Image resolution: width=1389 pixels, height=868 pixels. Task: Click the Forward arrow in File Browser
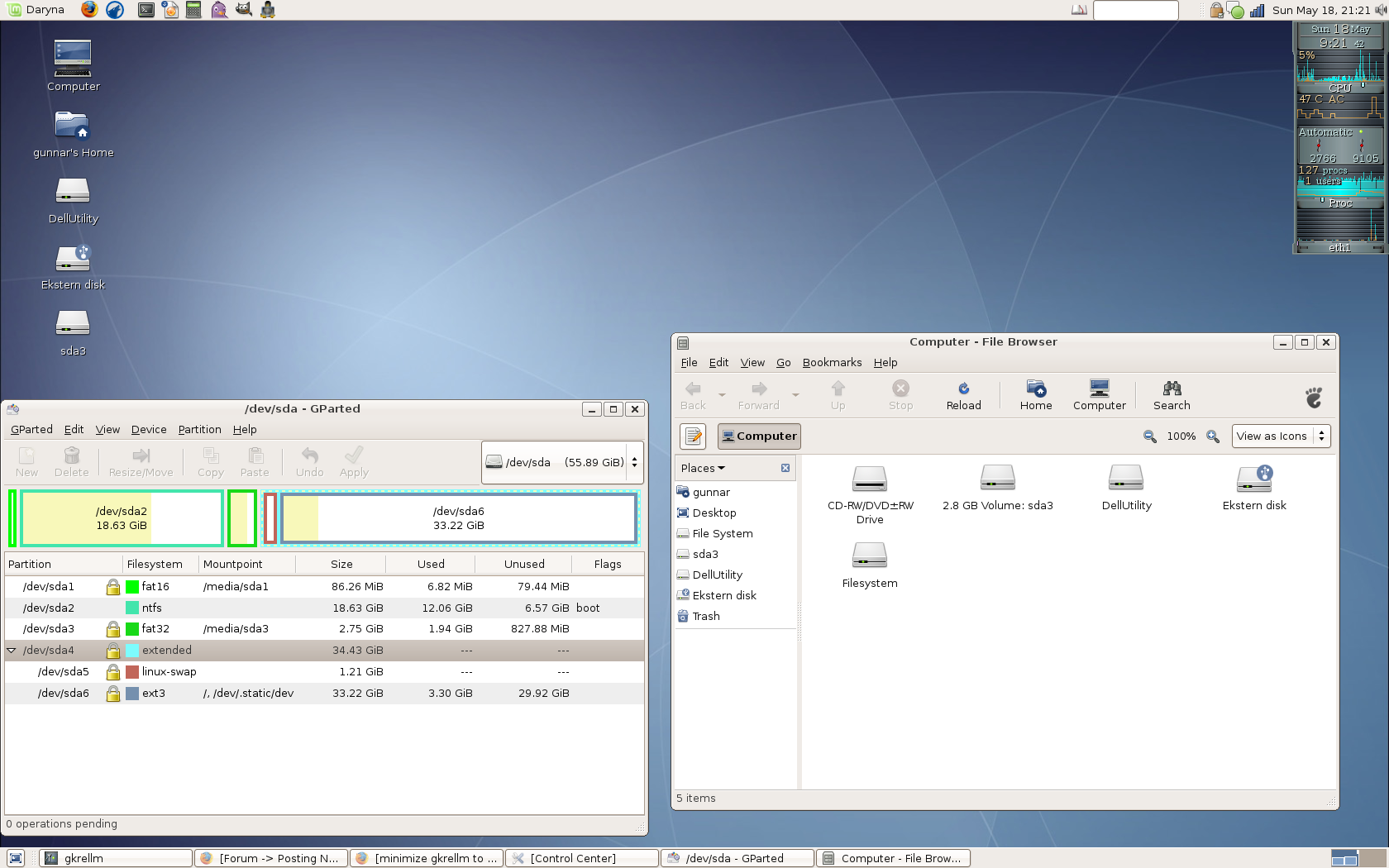tap(759, 395)
